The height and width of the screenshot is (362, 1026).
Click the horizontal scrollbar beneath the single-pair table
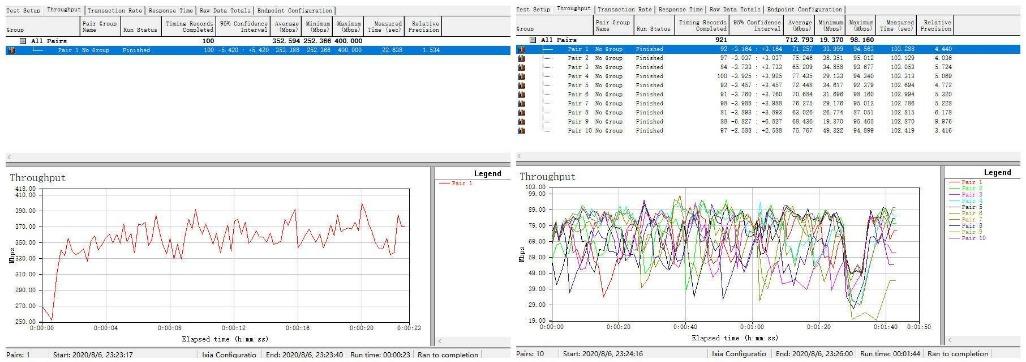255,157
